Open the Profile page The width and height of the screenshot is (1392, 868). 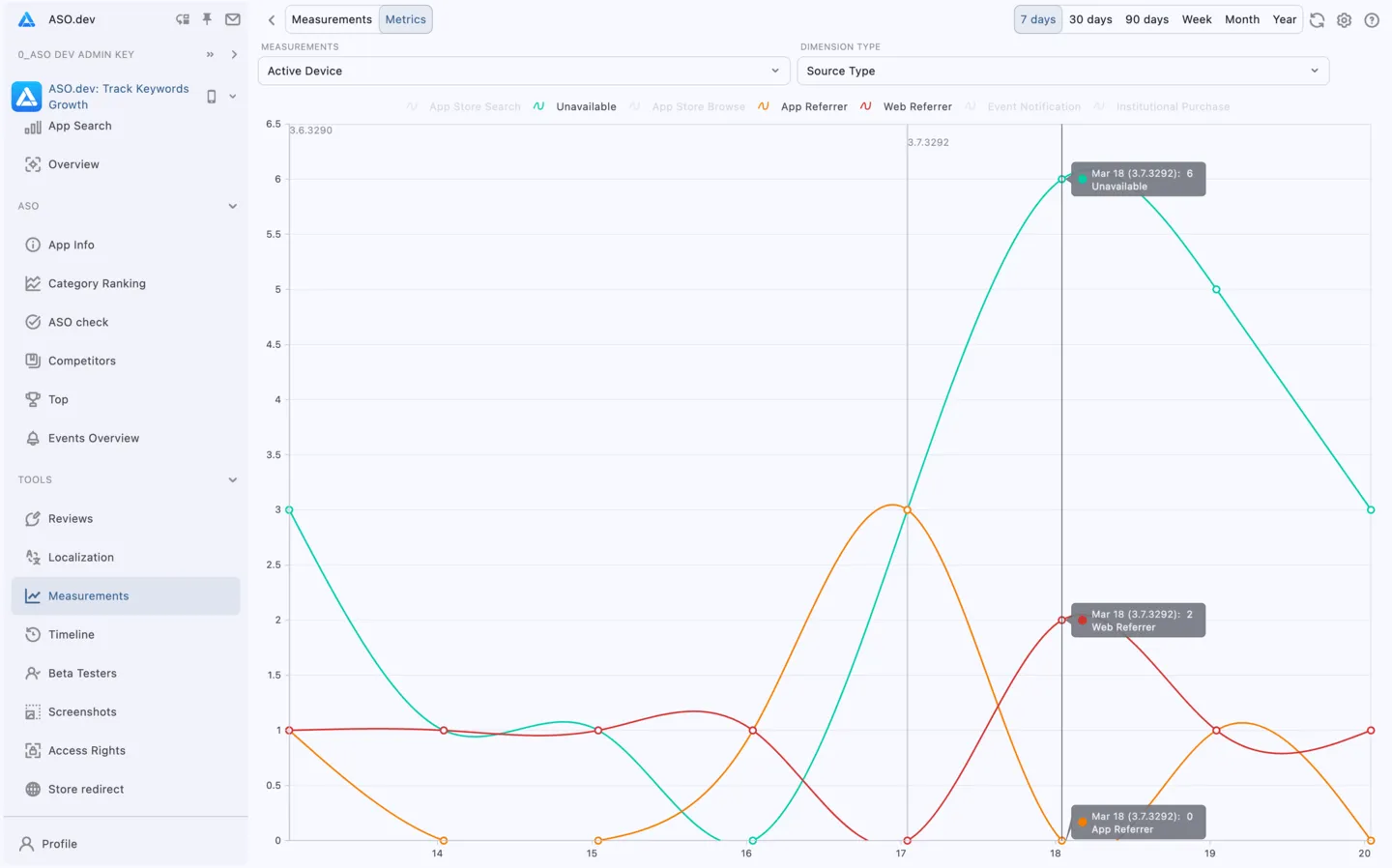coord(60,843)
